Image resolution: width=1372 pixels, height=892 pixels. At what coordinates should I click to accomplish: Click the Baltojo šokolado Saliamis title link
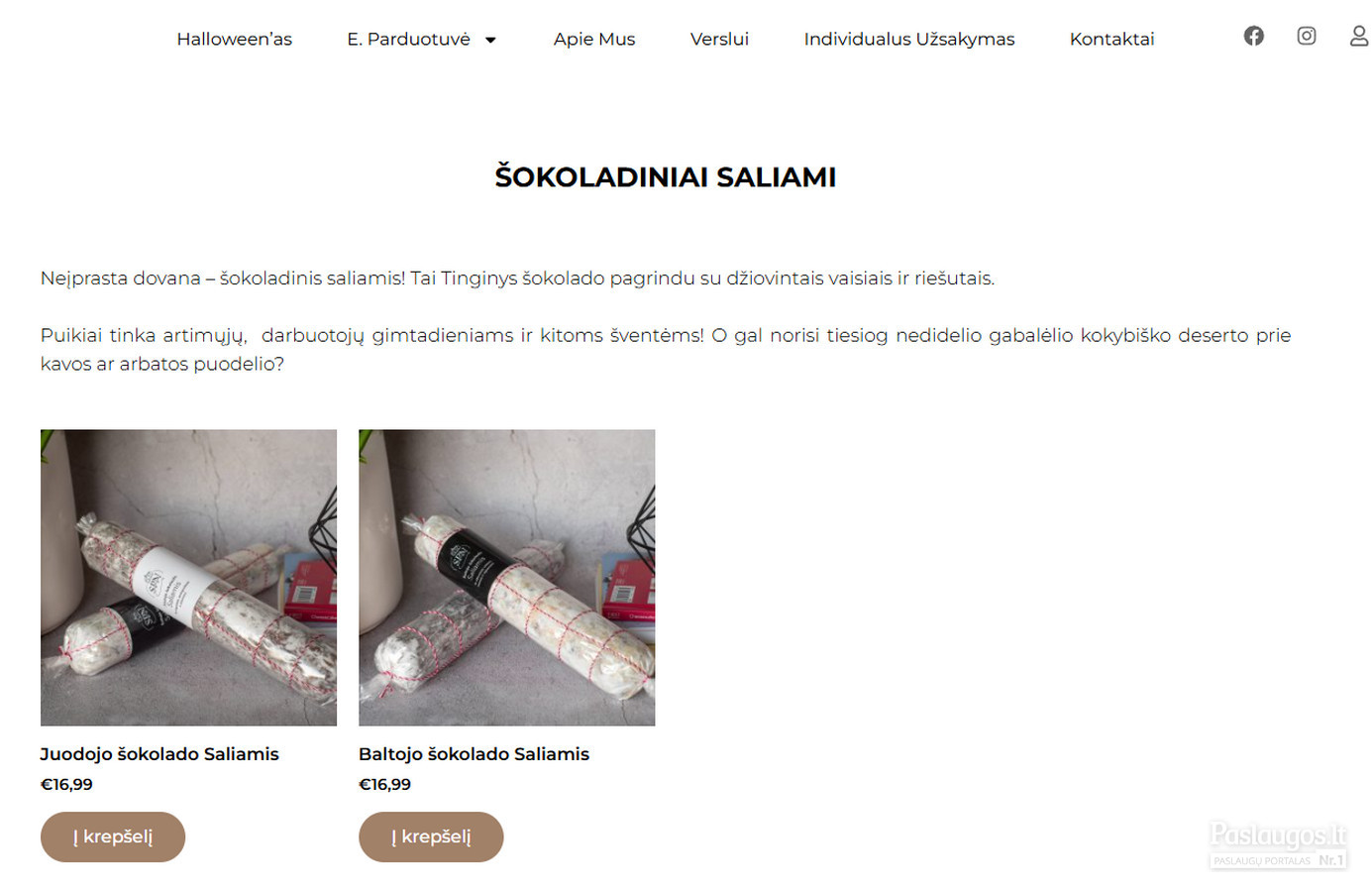474,754
